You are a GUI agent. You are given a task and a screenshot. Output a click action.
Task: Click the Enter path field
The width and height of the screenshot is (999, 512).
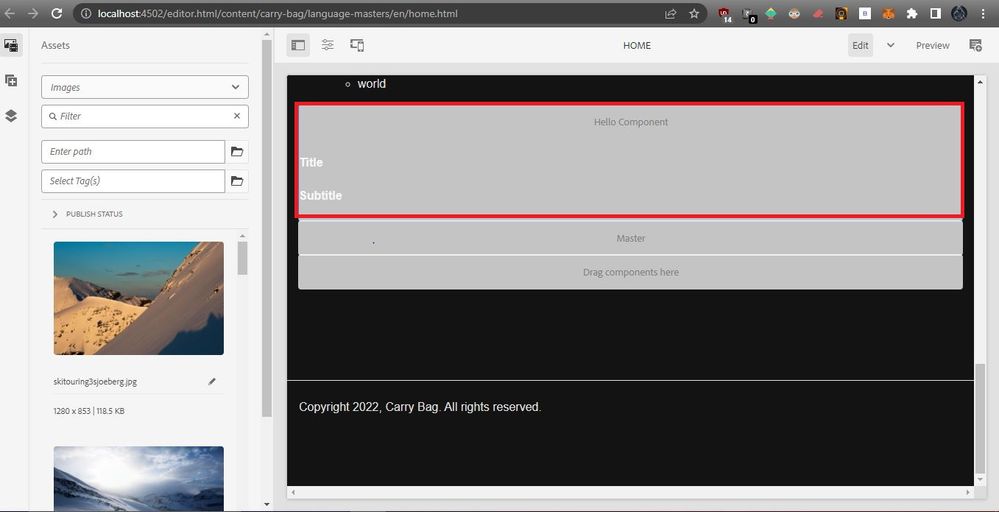click(133, 152)
